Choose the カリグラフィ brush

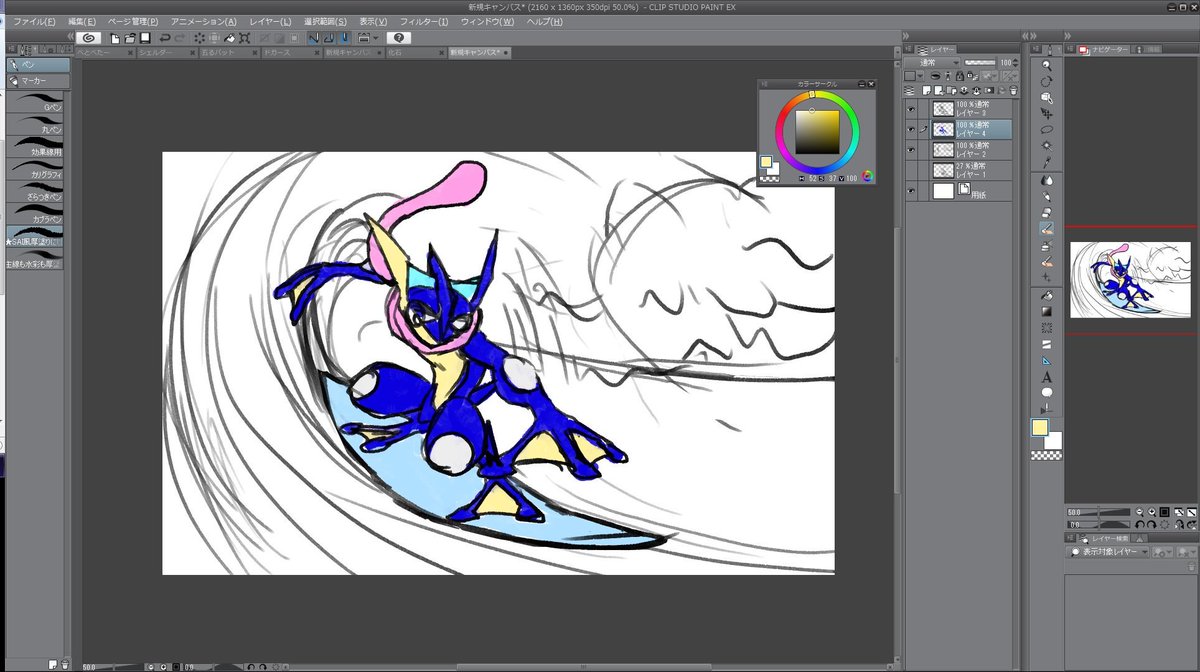(36, 170)
